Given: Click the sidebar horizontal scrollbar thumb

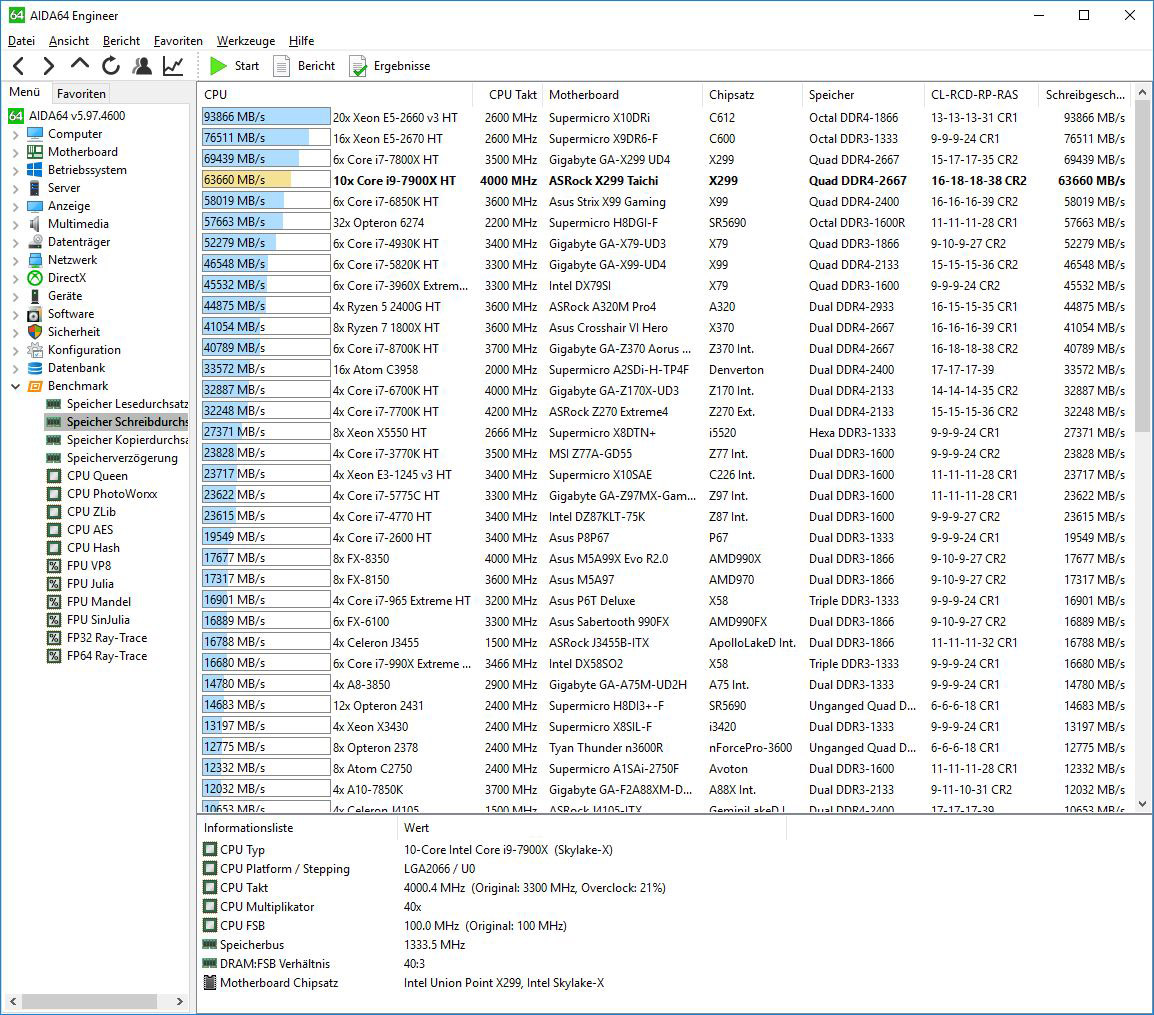Looking at the screenshot, I should pos(90,1001).
